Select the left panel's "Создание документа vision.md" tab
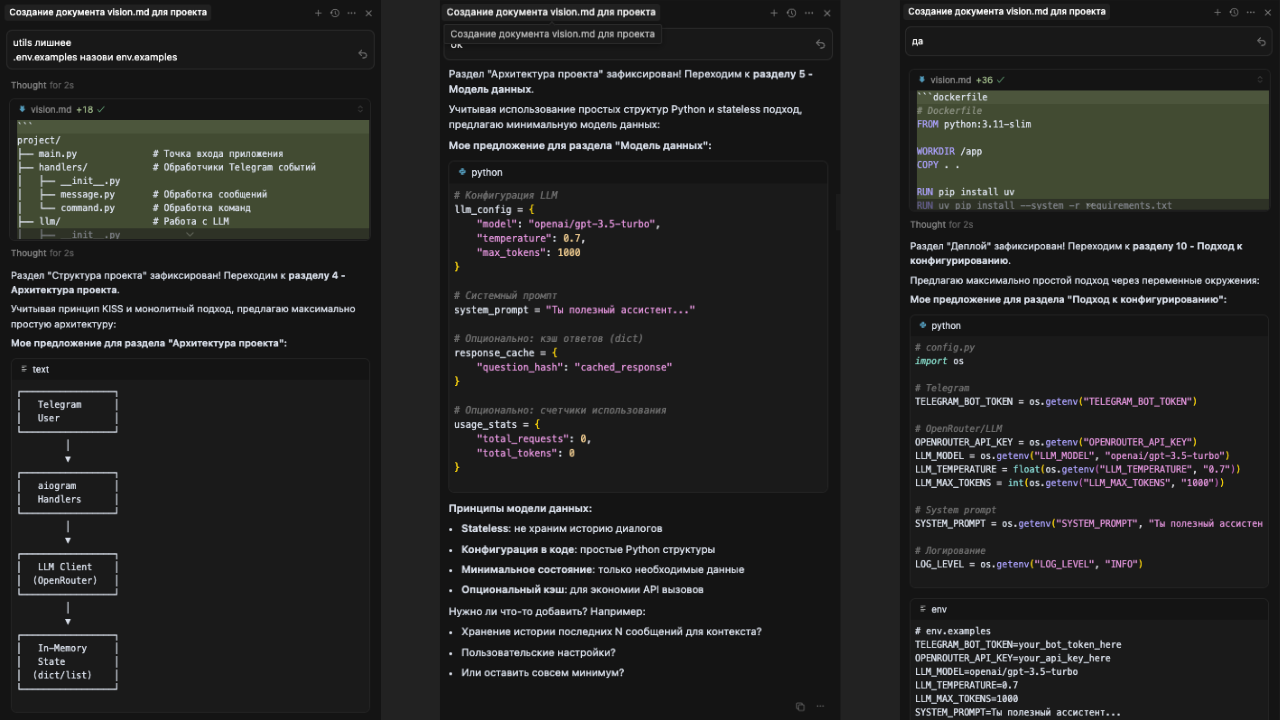The image size is (1280, 720). [110, 13]
